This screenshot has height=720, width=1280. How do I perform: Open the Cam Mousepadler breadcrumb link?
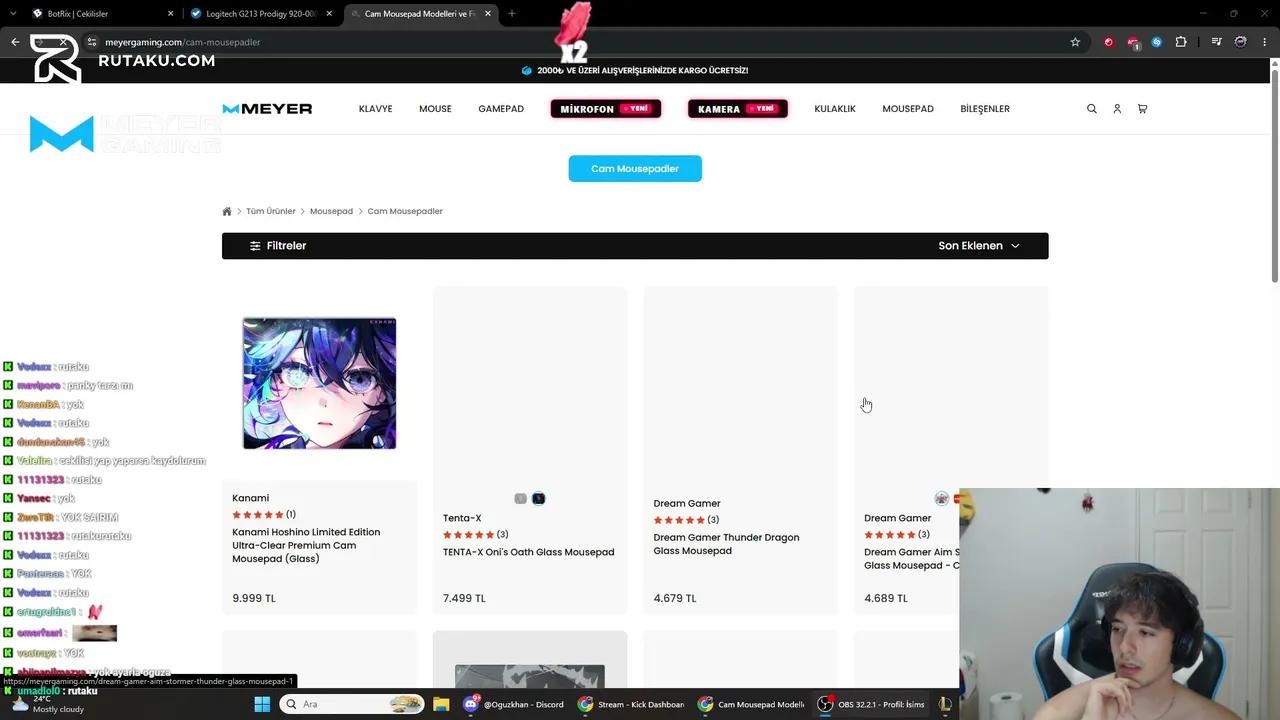(x=405, y=211)
